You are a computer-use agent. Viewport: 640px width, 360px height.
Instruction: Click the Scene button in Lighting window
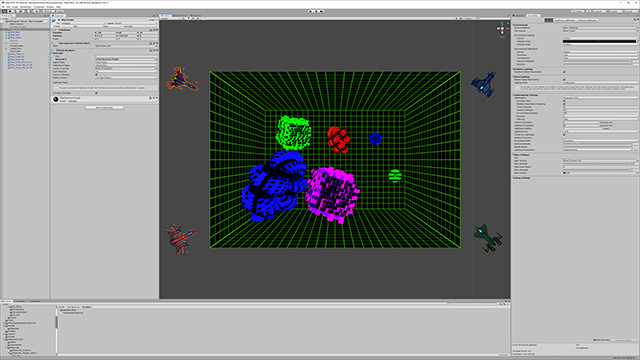tap(549, 20)
